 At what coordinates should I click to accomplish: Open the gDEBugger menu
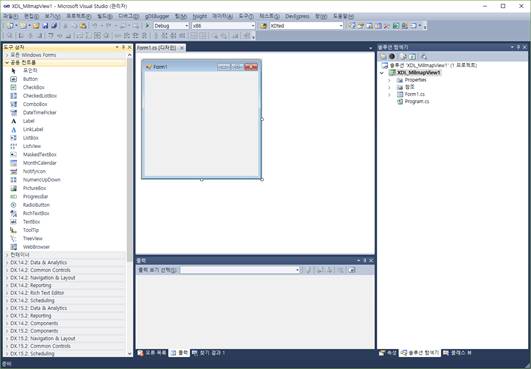pos(157,16)
